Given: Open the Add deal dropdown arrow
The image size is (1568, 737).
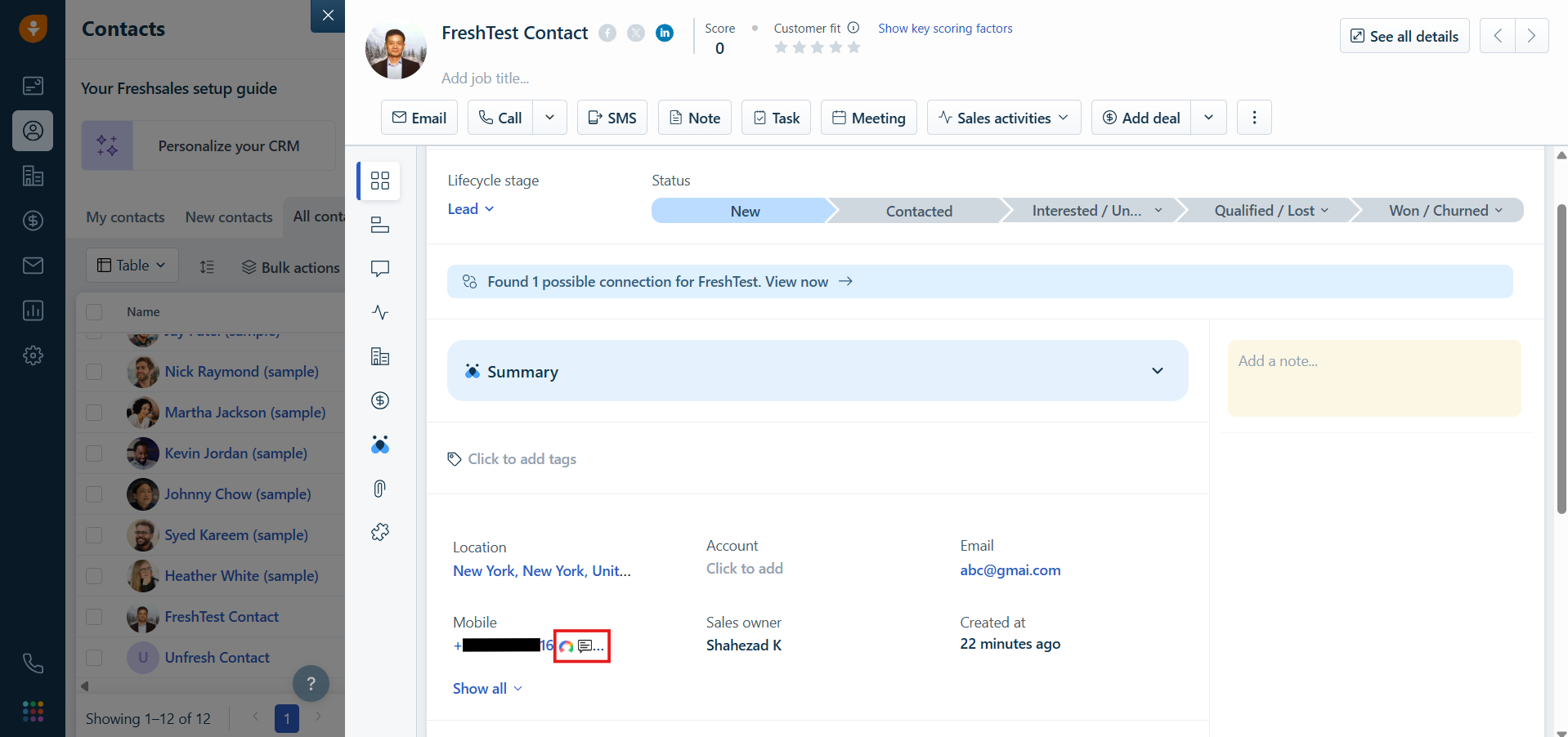Looking at the screenshot, I should tap(1208, 118).
